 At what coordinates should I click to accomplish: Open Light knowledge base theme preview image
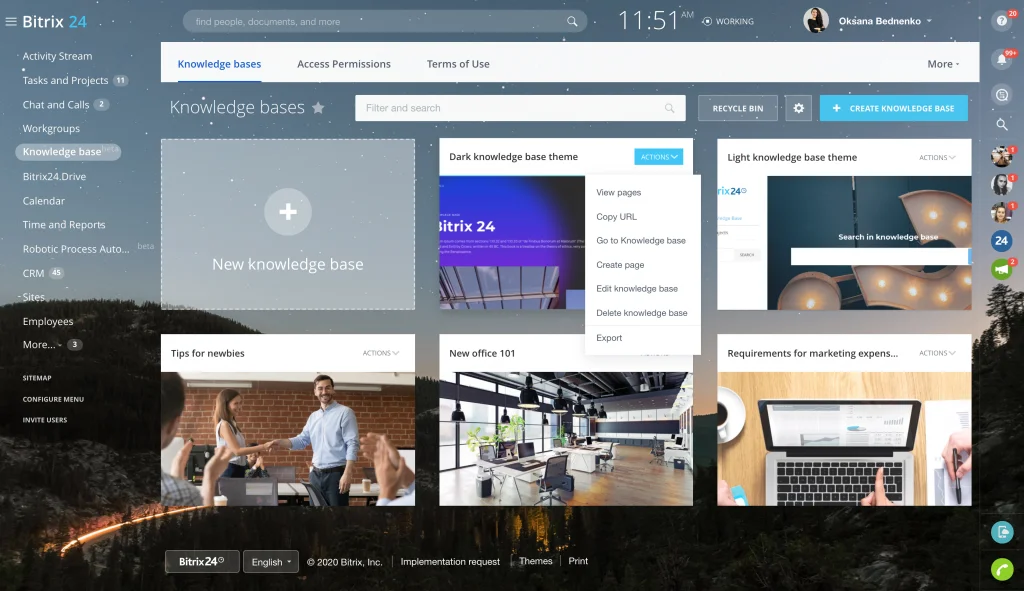coord(844,243)
